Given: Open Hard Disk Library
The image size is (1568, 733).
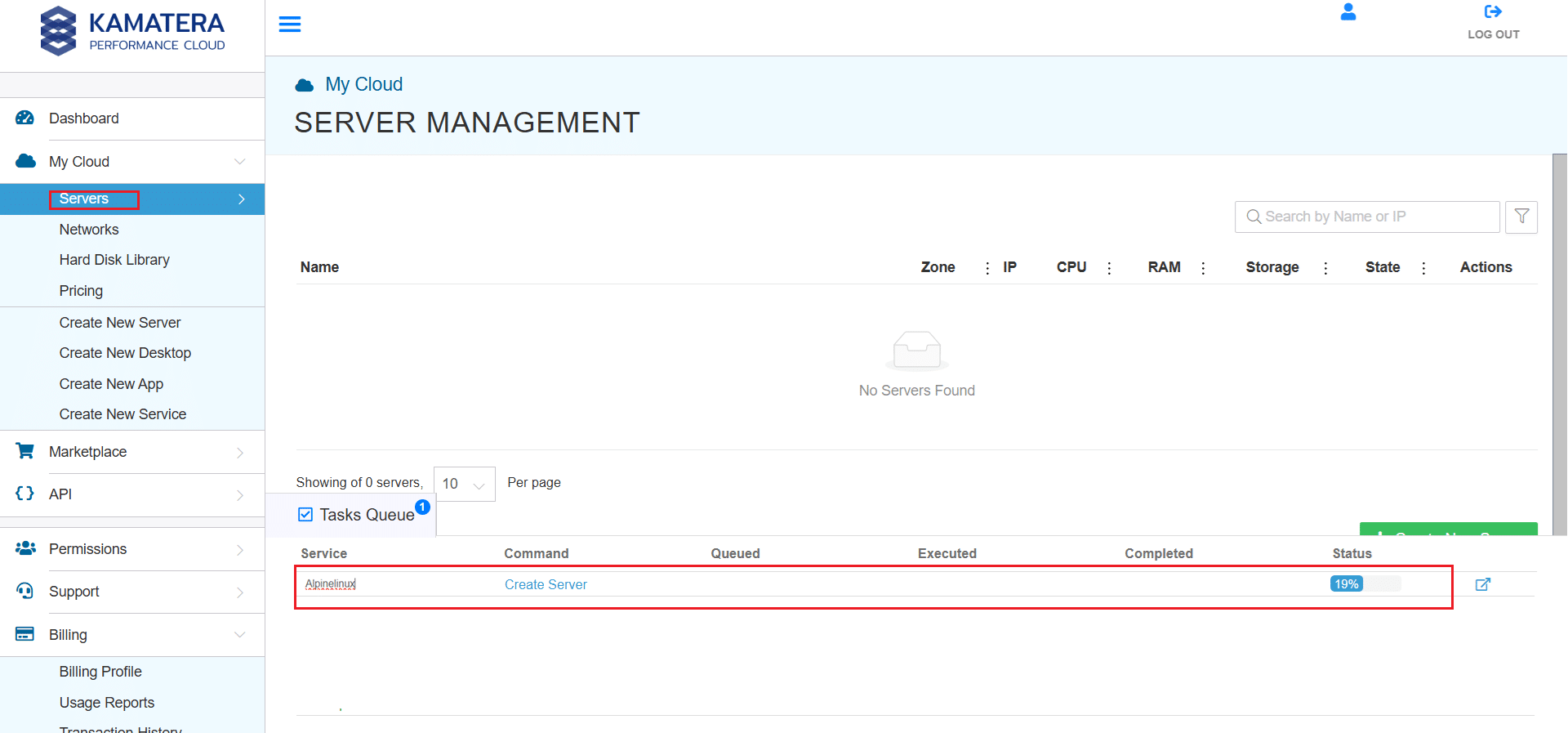Looking at the screenshot, I should pyautogui.click(x=114, y=260).
